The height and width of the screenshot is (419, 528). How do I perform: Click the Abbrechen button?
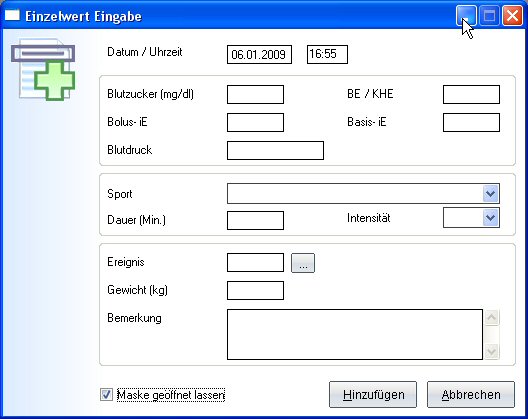pos(471,394)
